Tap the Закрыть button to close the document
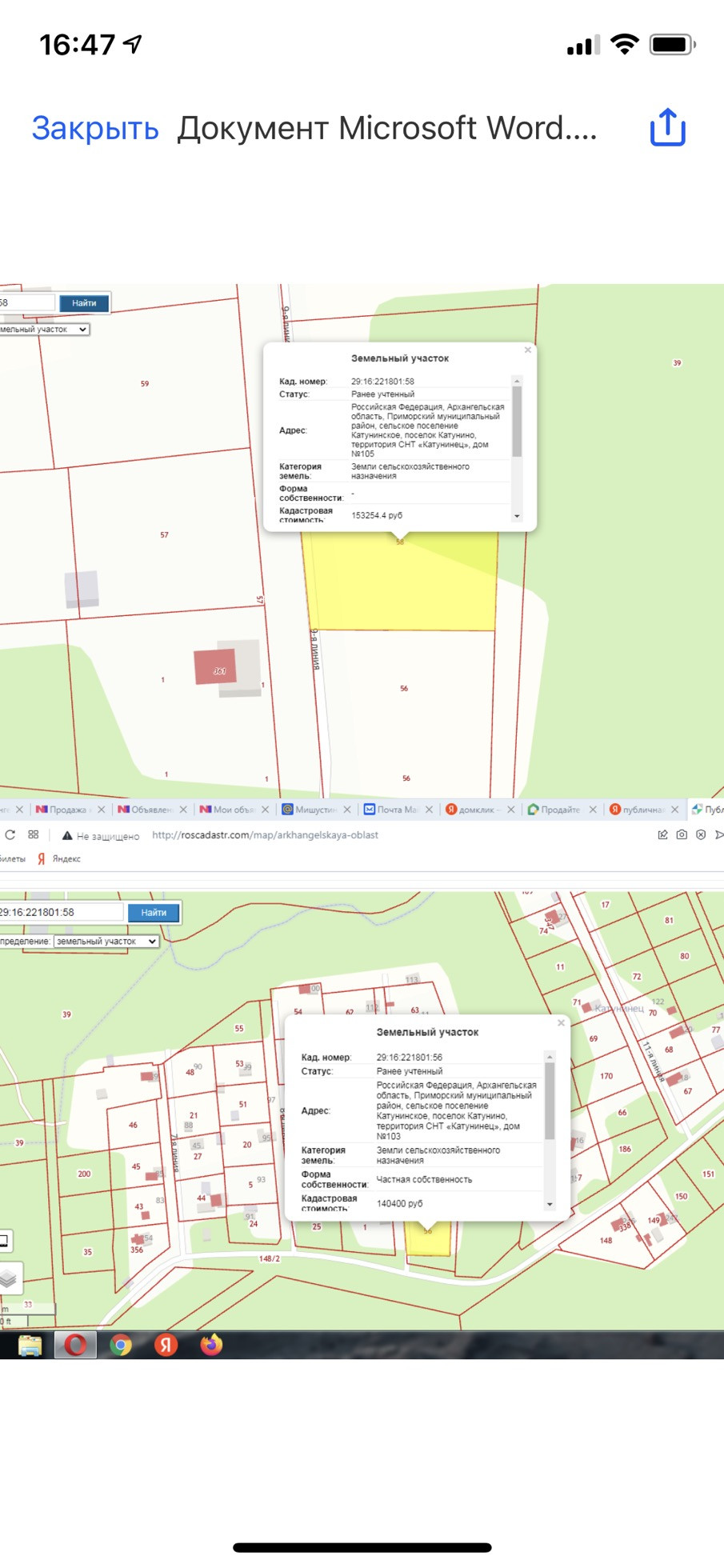Image resolution: width=724 pixels, height=1568 pixels. 95,128
